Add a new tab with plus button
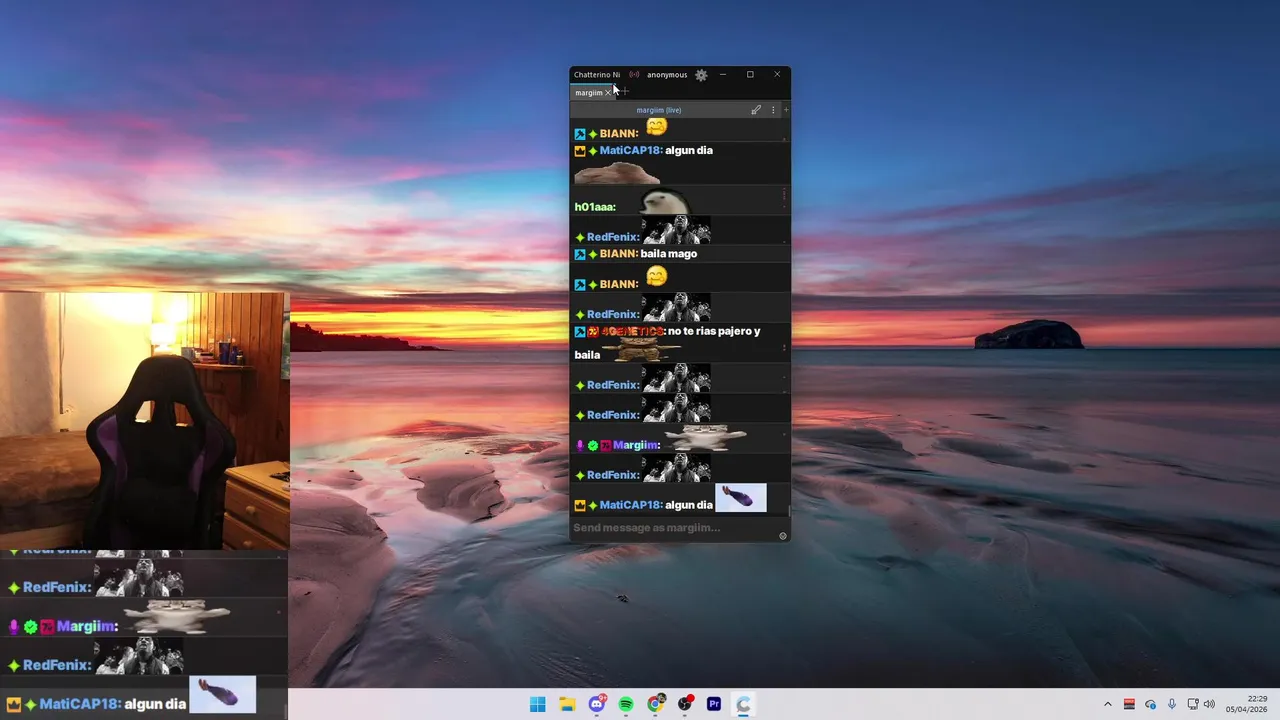Screen dimensions: 1280x720 625,92
